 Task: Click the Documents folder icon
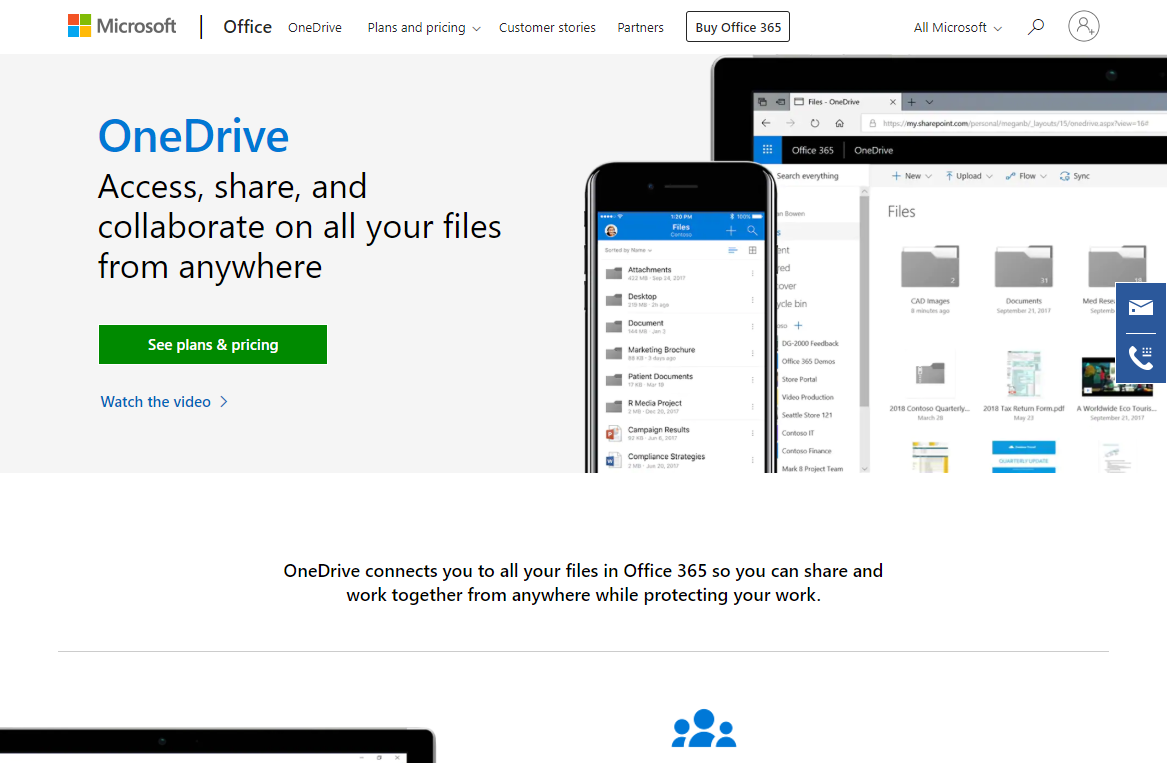(1023, 266)
